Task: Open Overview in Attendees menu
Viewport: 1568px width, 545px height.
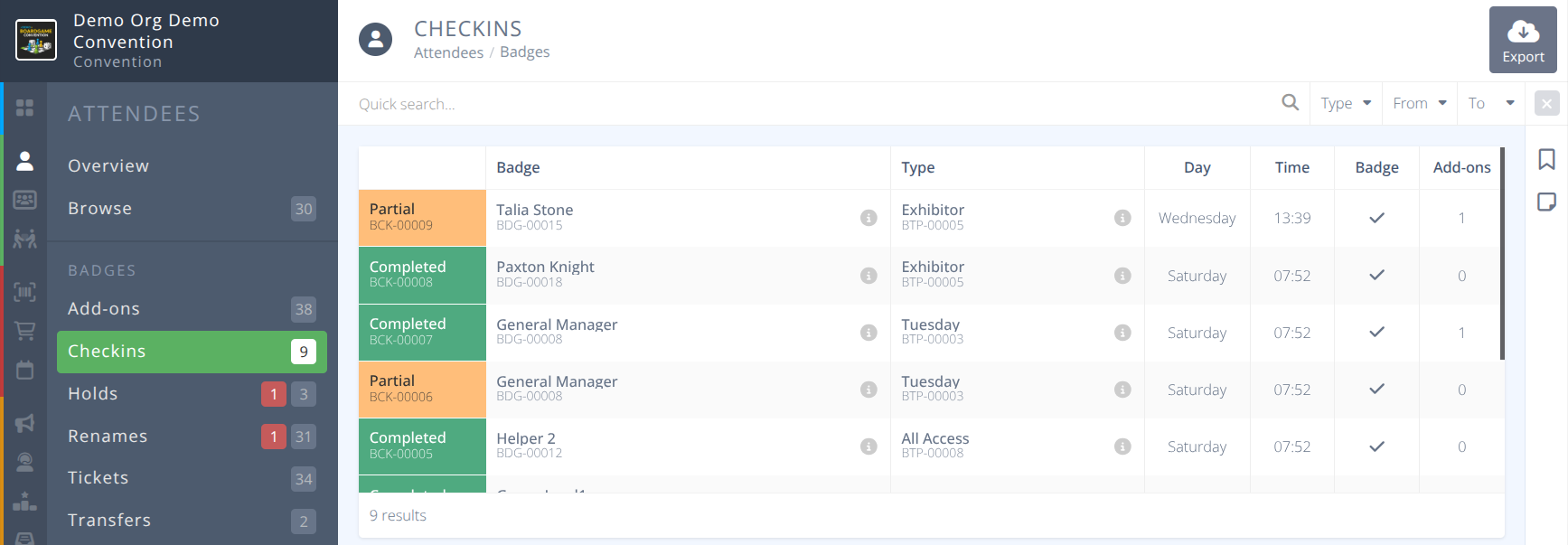Action: (x=192, y=165)
